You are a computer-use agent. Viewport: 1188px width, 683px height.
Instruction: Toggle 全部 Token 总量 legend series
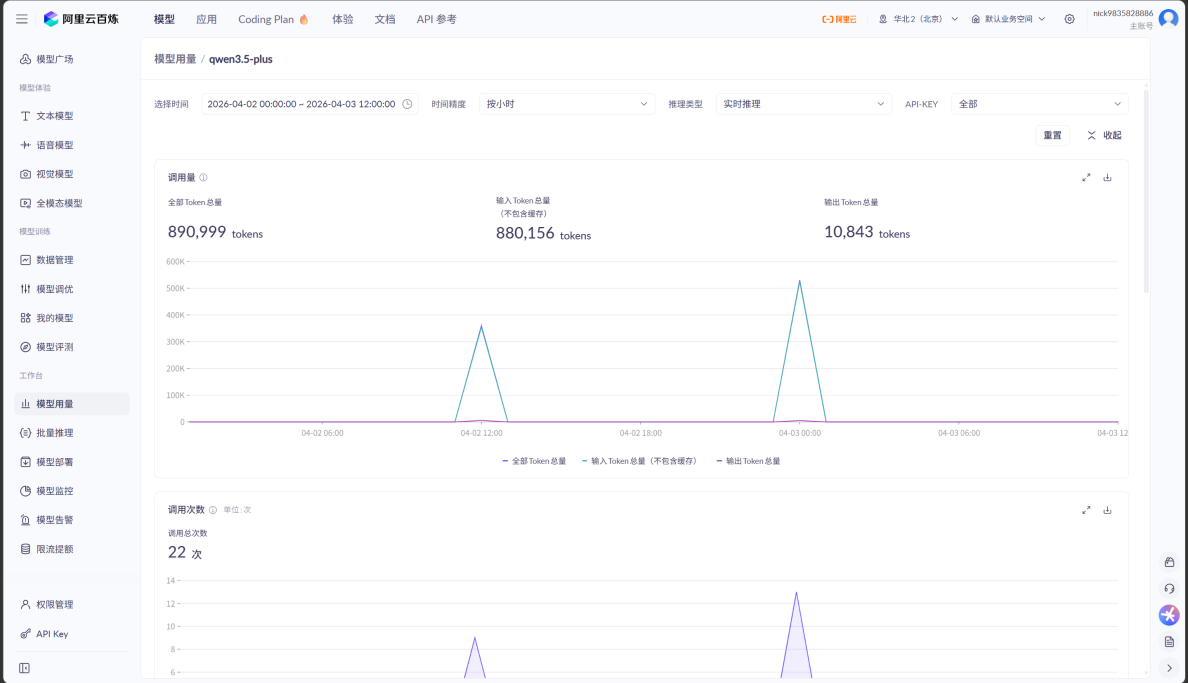tap(534, 461)
